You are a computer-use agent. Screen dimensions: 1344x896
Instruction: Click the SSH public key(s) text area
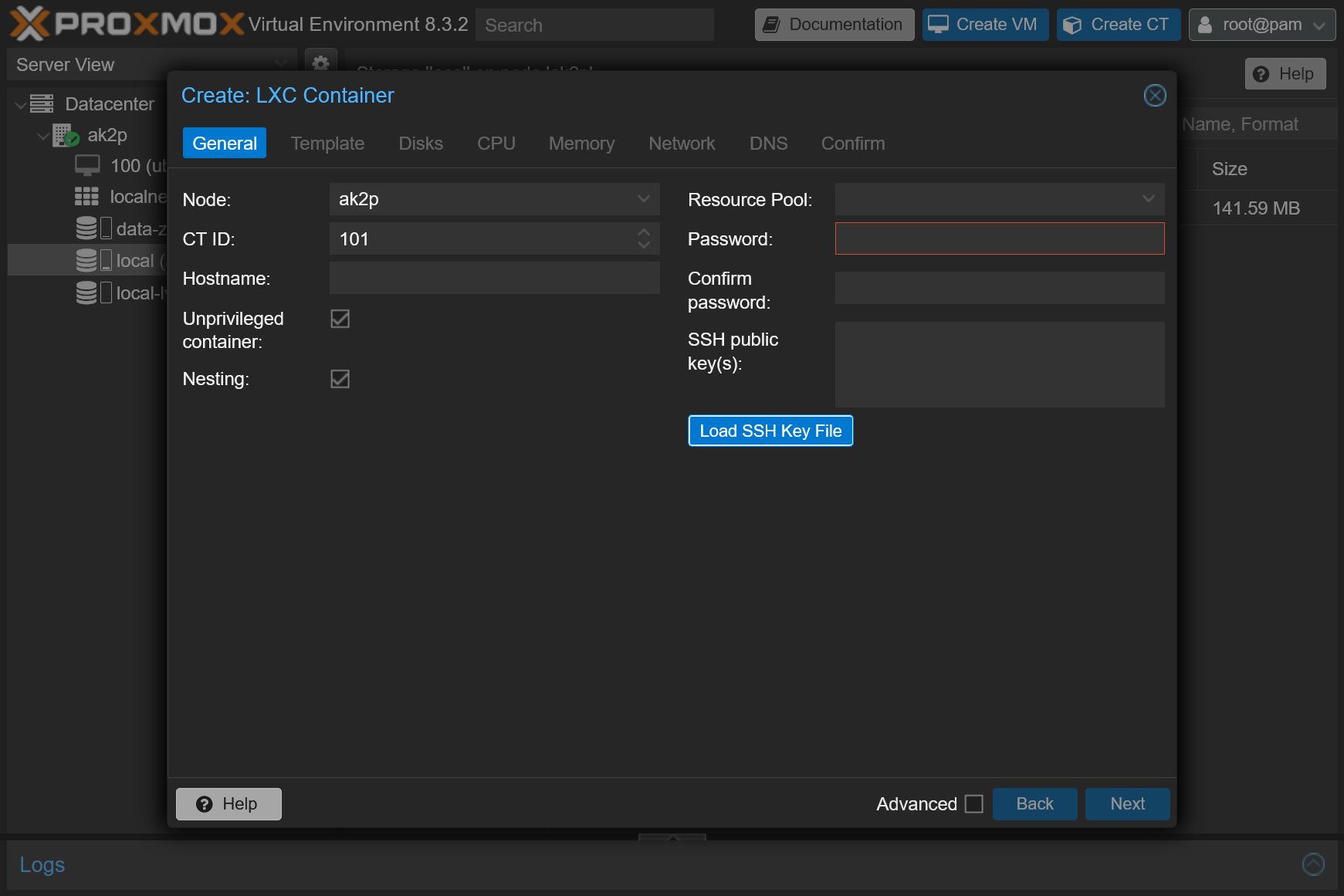point(1000,364)
